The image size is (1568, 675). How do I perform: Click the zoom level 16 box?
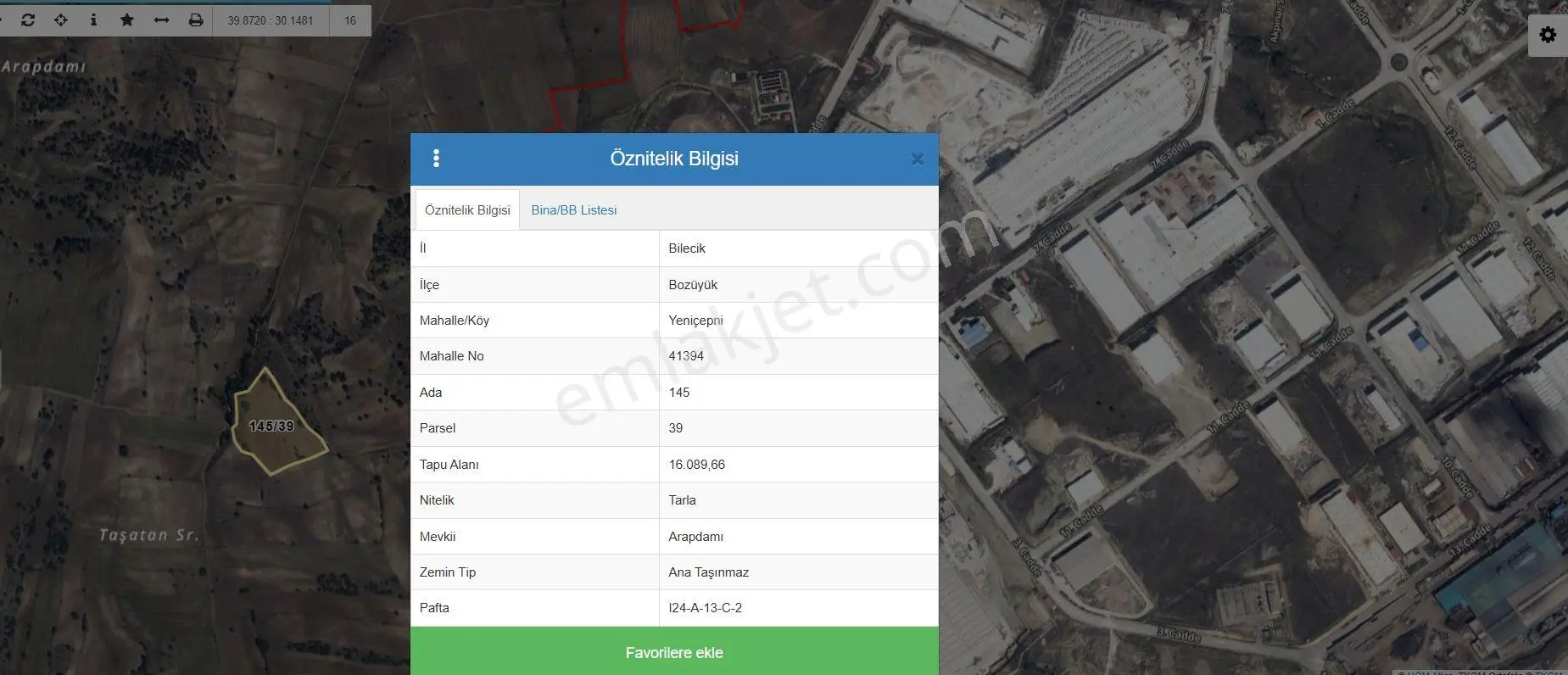[350, 20]
